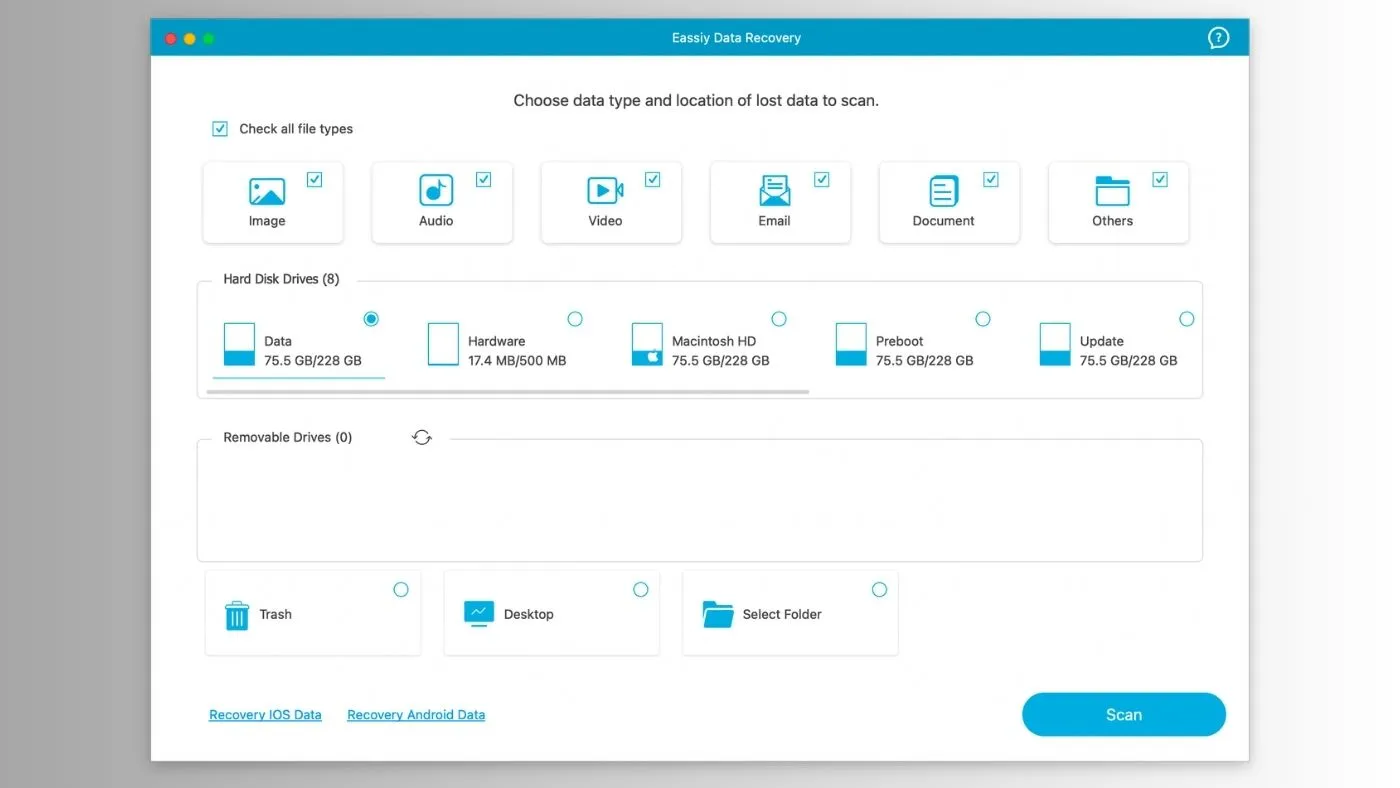
Task: Click the Macintosh HD label
Action: click(714, 341)
